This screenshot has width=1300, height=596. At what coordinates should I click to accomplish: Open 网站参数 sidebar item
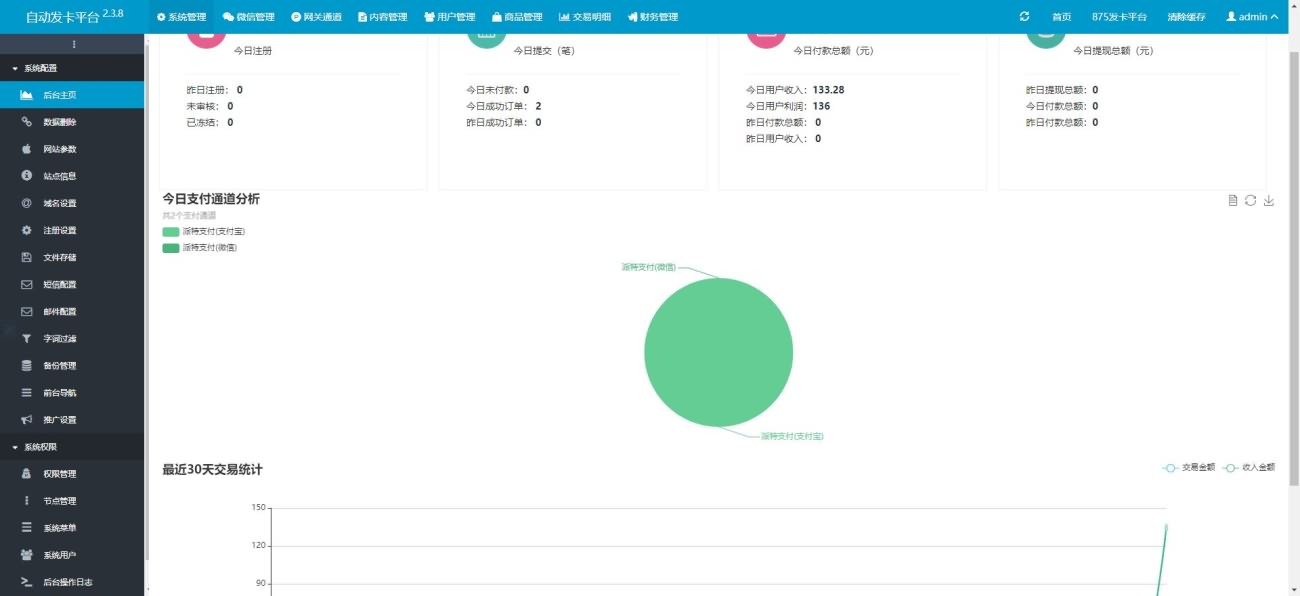click(59, 149)
